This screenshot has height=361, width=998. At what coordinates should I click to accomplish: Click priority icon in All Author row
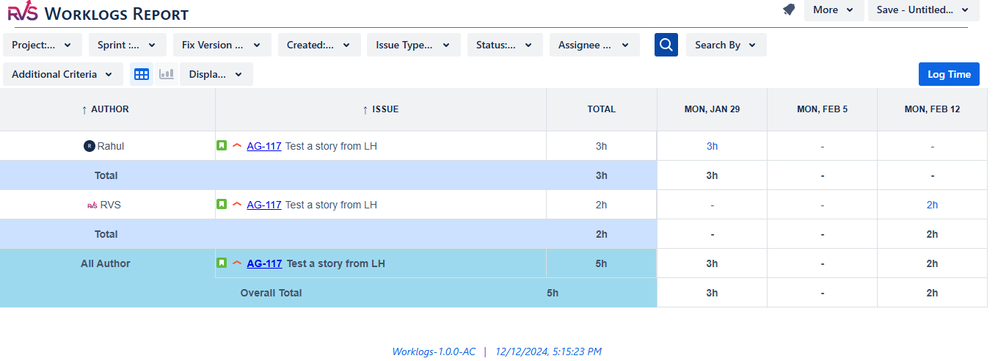click(x=237, y=263)
